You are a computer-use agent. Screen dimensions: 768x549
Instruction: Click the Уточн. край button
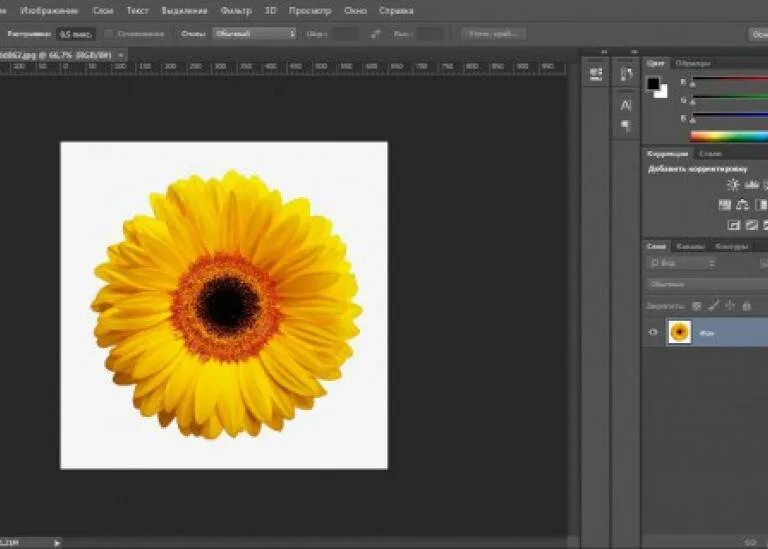click(494, 34)
